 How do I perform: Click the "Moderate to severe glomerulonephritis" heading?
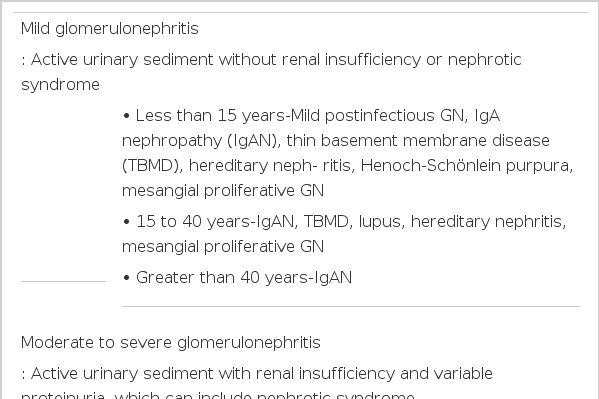point(171,342)
